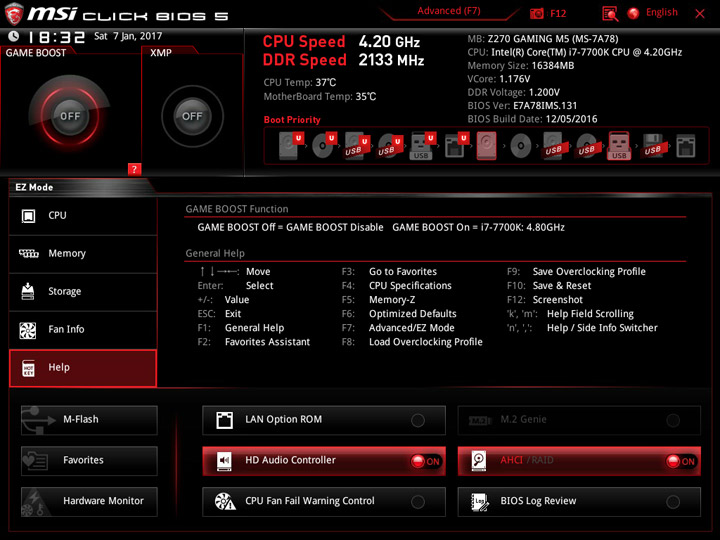Select the last network boot device icon
The width and height of the screenshot is (720, 540).
pyautogui.click(x=686, y=146)
